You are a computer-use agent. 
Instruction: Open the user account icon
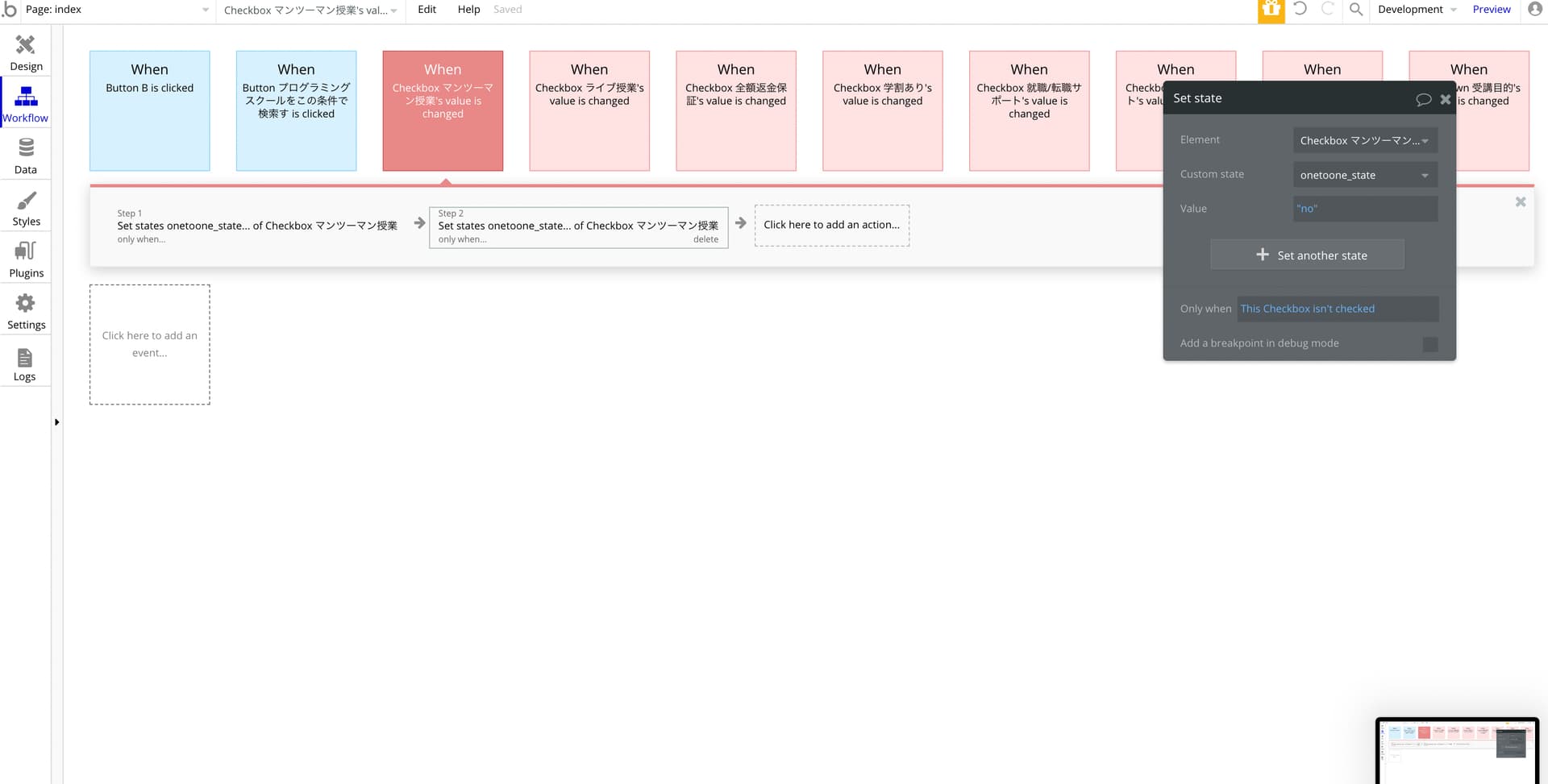[x=1535, y=9]
